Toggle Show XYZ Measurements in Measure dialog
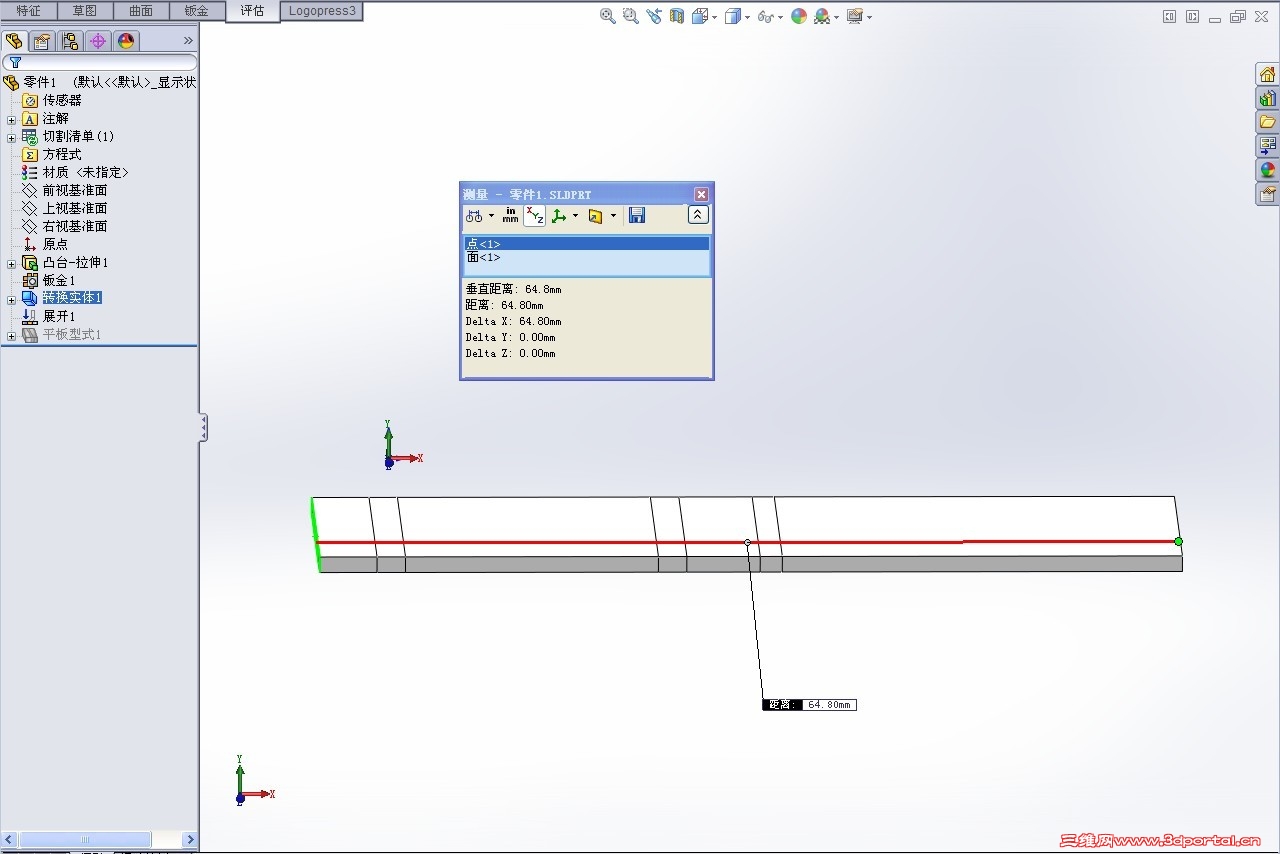This screenshot has width=1280, height=854. tap(535, 215)
